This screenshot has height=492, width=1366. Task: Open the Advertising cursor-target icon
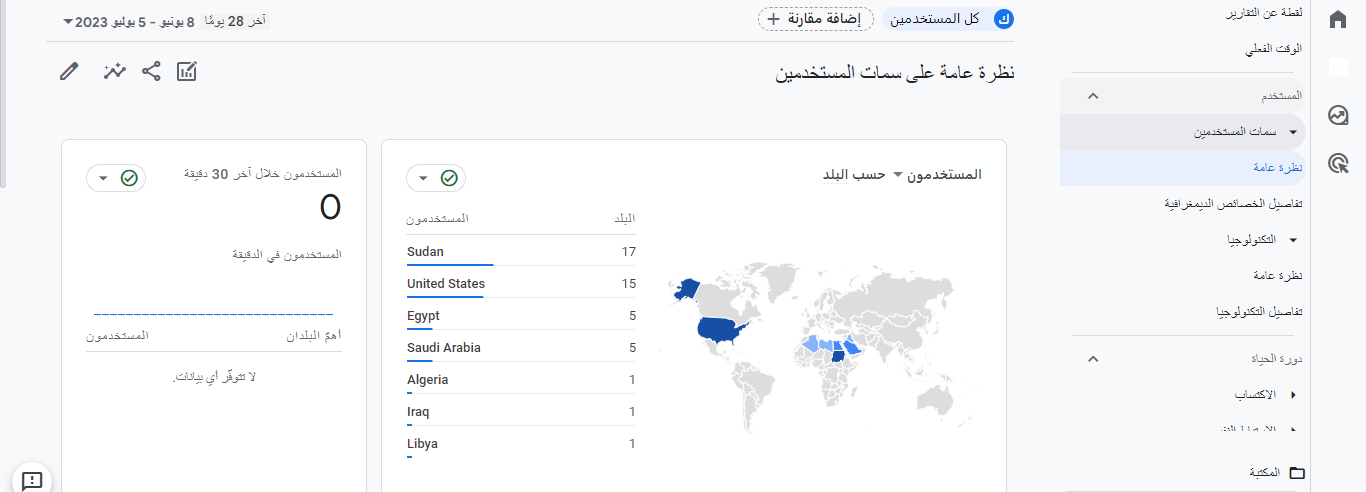click(x=1338, y=163)
